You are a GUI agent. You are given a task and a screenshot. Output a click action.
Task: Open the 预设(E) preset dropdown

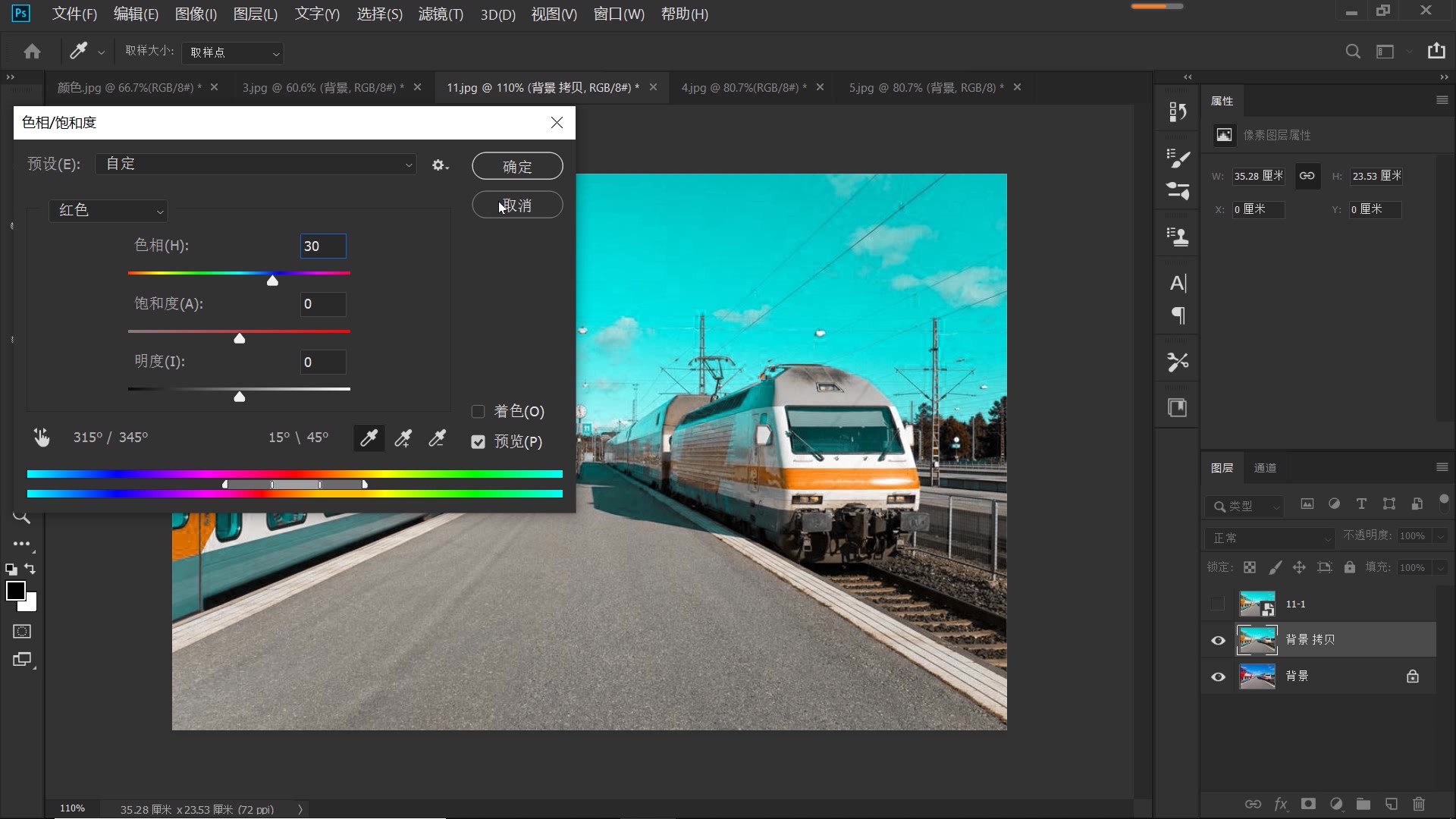click(x=256, y=164)
